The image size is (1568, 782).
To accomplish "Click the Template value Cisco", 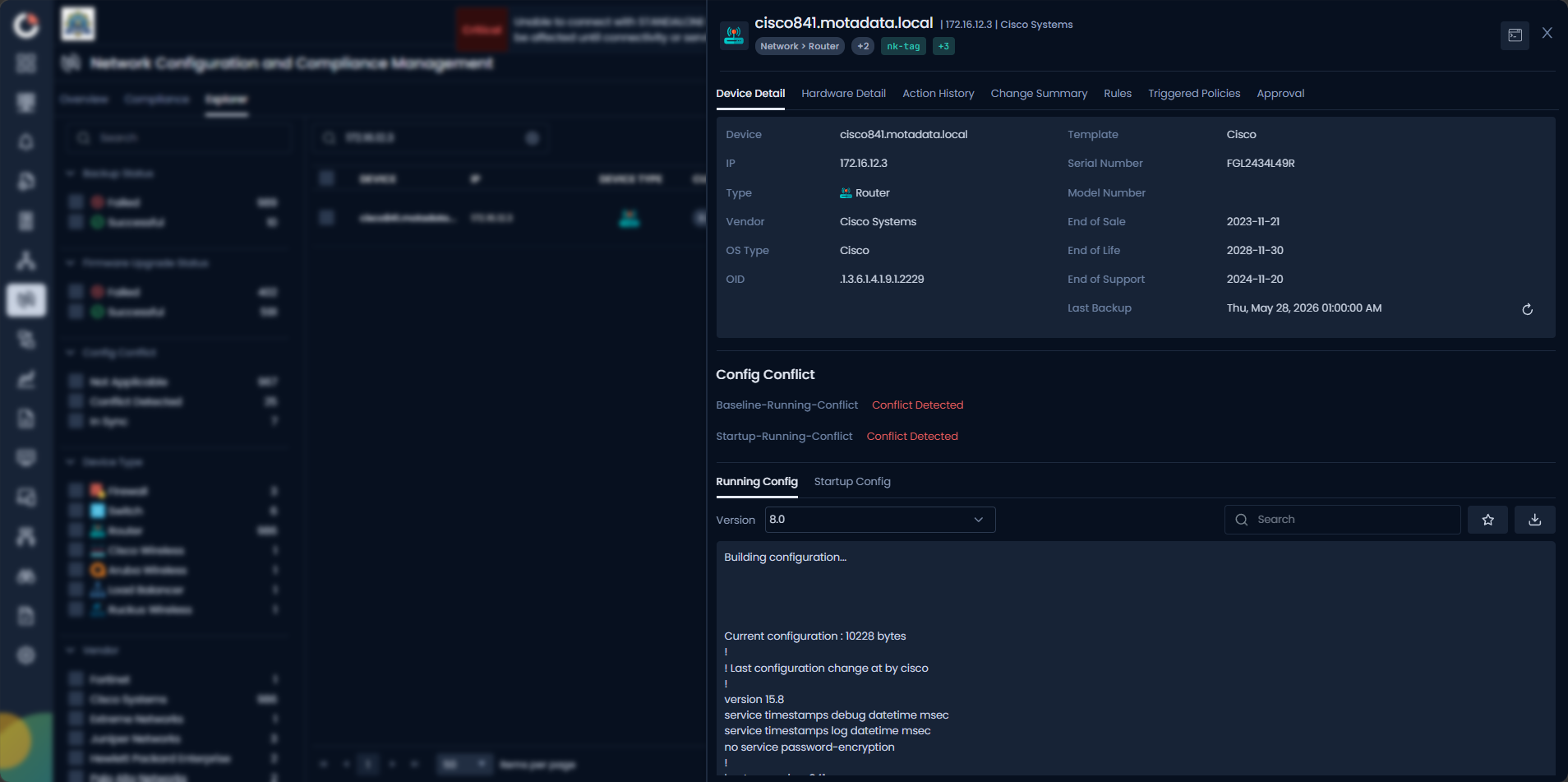I will click(x=1241, y=135).
